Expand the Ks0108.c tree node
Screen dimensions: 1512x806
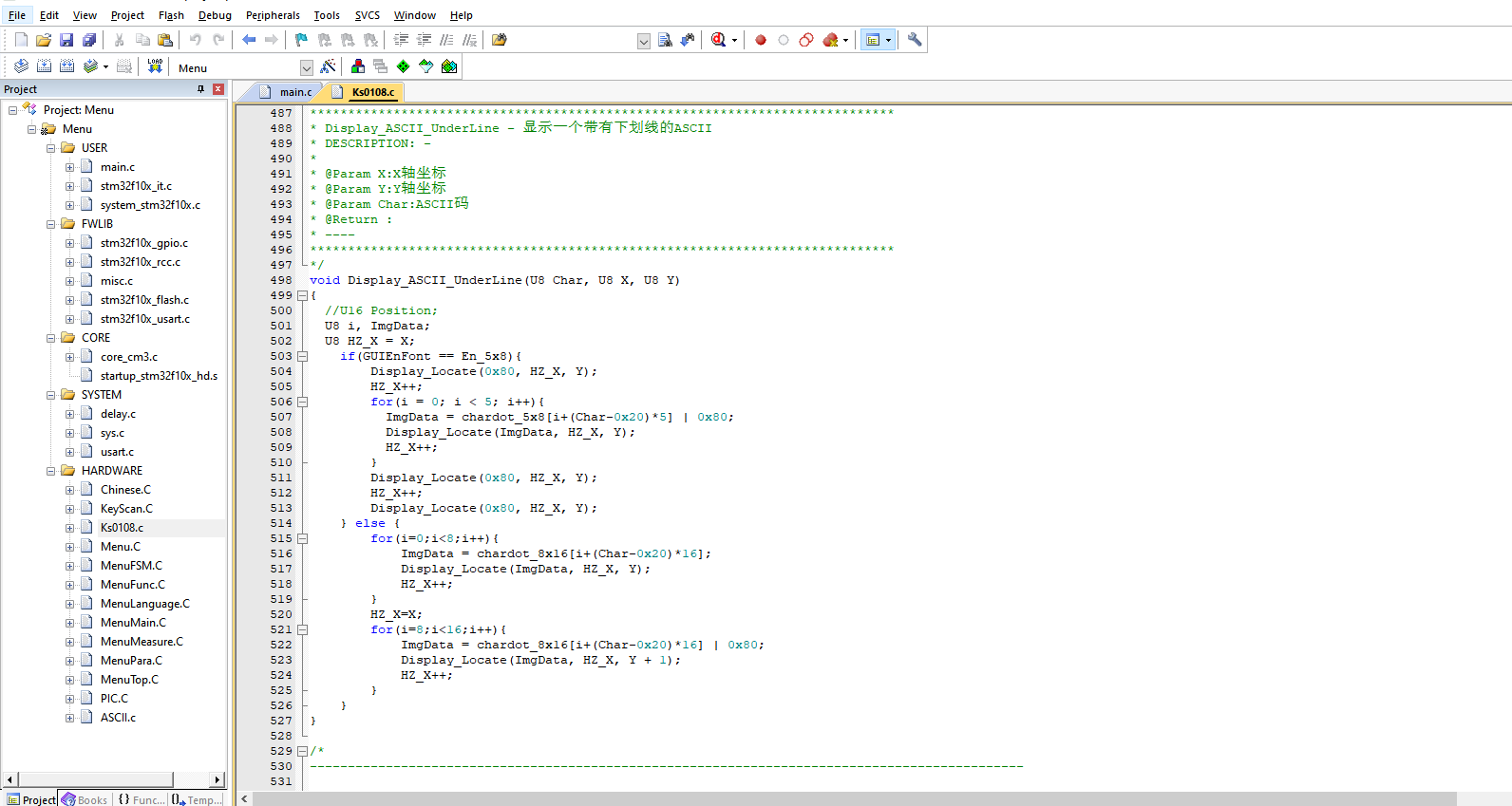69,528
